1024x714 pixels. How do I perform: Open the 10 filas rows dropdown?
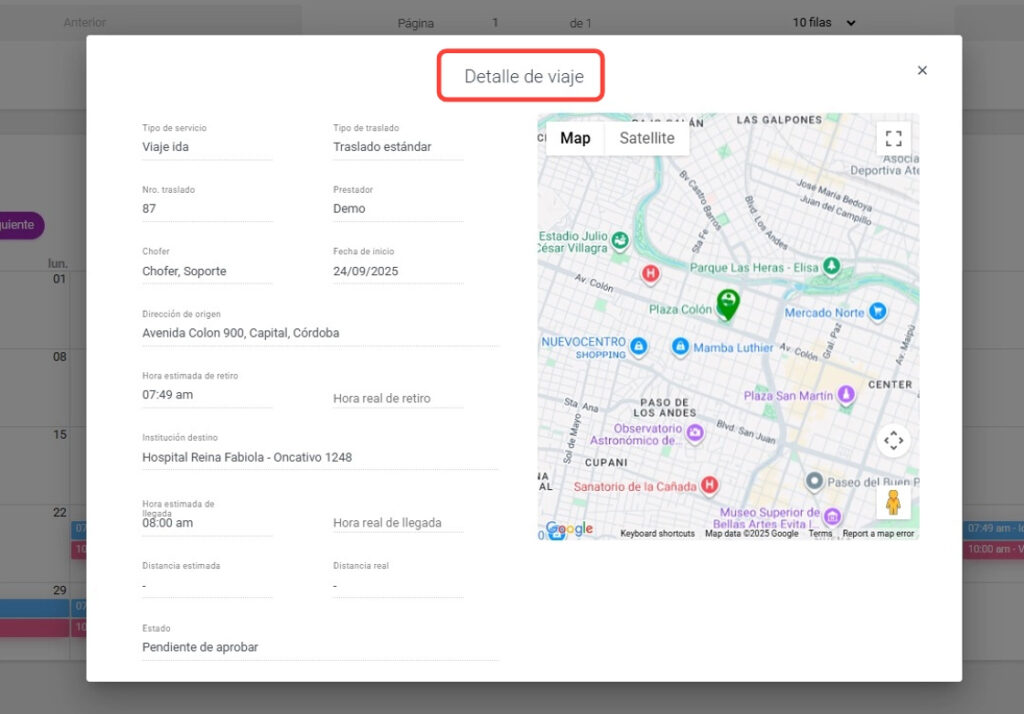pyautogui.click(x=825, y=22)
